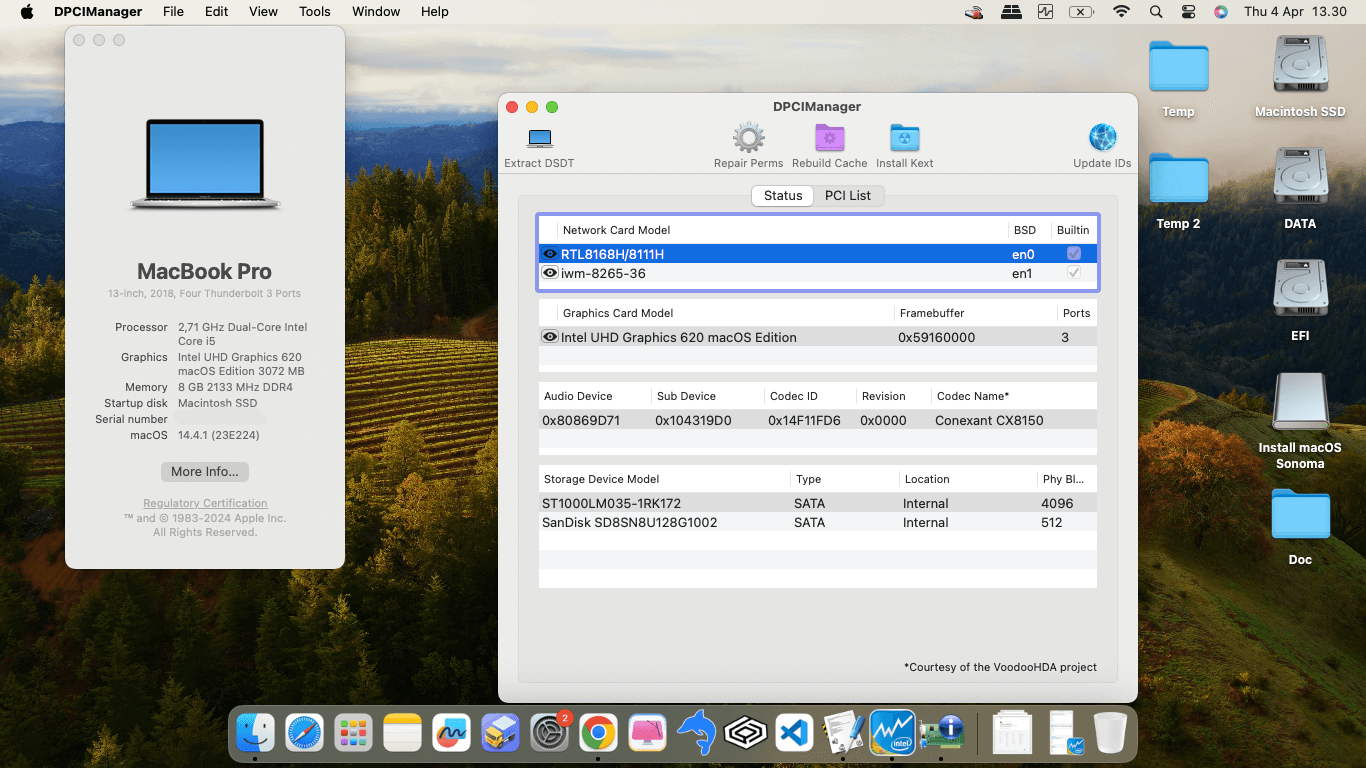Run Repair Perms from the toolbar
The width and height of the screenshot is (1366, 768).
point(748,140)
